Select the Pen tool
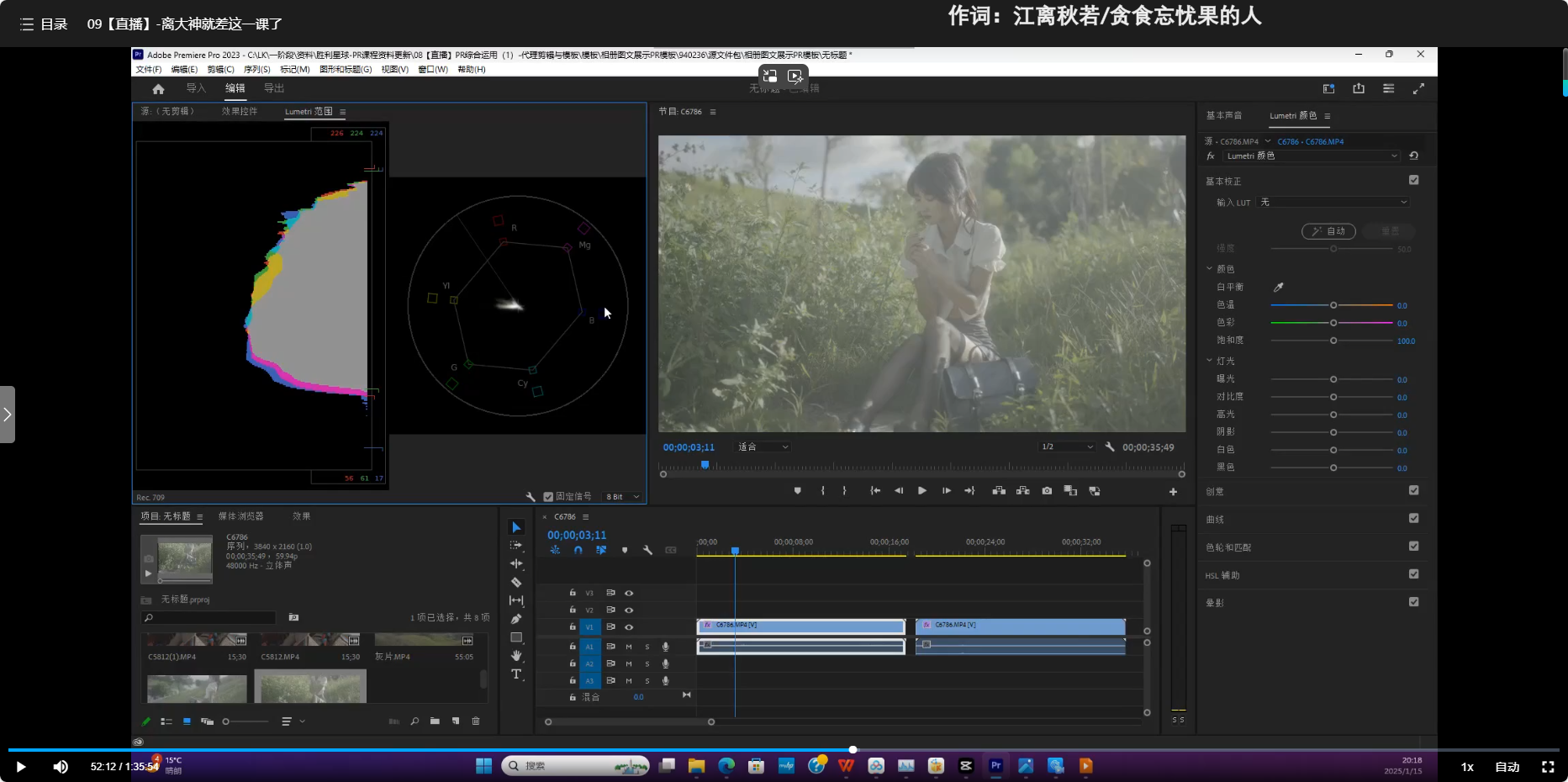The width and height of the screenshot is (1568, 782). click(x=516, y=619)
